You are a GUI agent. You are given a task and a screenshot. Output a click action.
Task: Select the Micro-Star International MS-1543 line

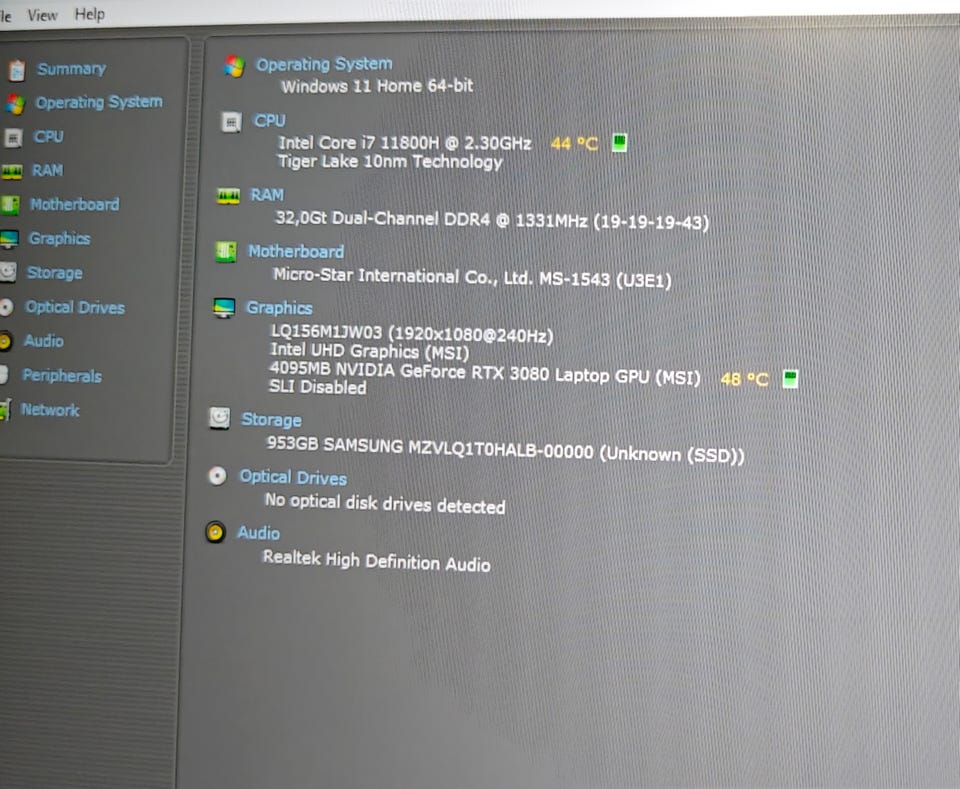pos(472,277)
